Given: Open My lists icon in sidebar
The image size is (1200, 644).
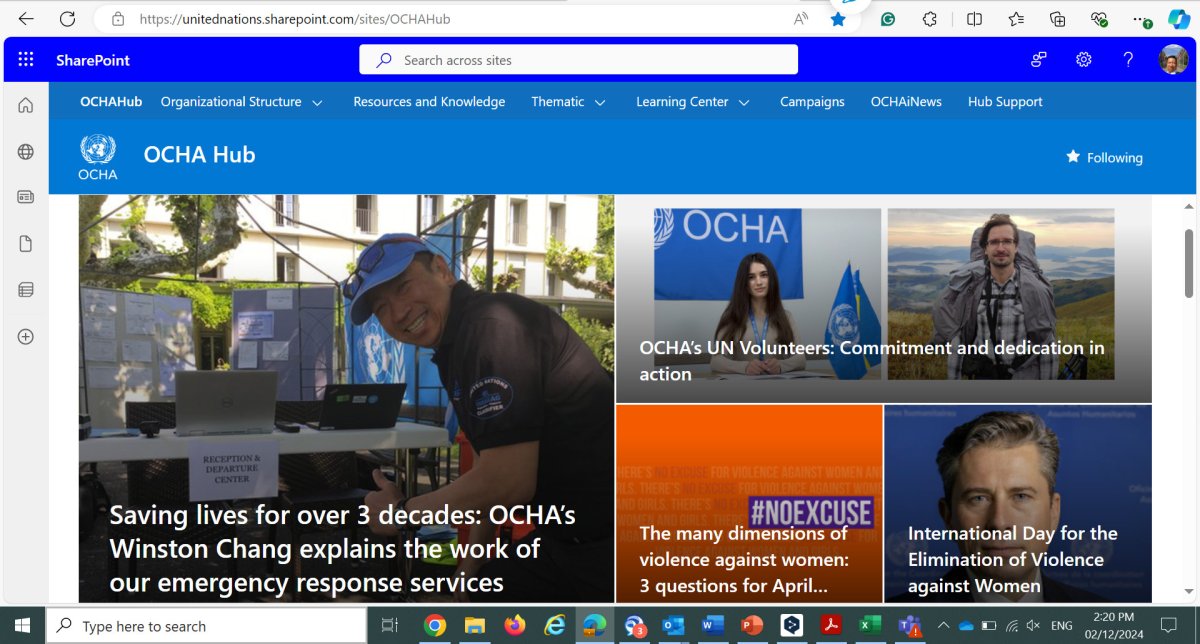Looking at the screenshot, I should point(26,290).
